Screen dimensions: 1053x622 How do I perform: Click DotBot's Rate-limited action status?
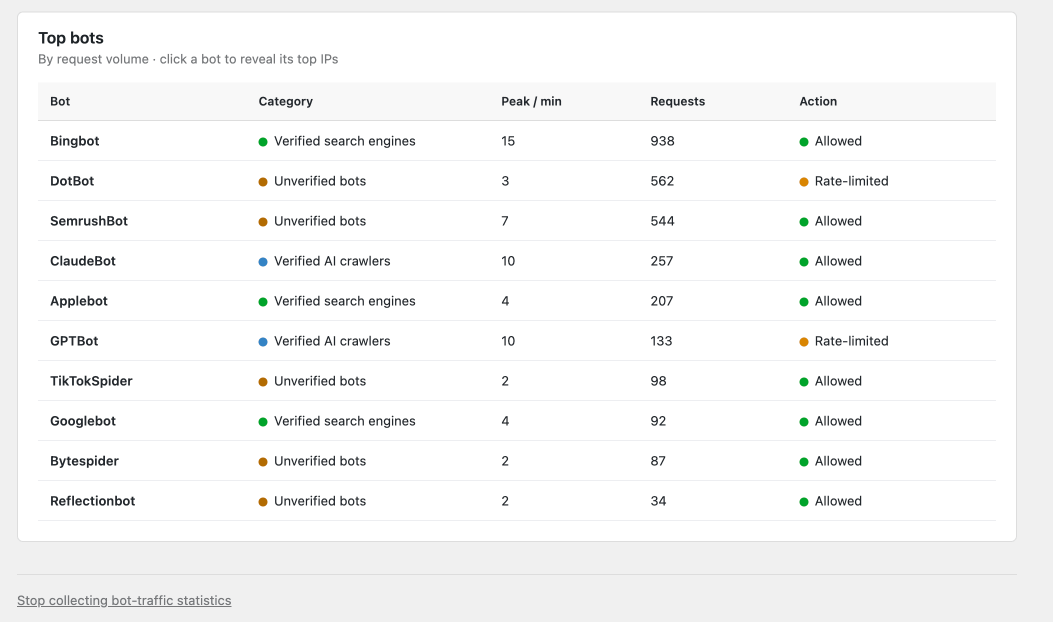pos(843,181)
